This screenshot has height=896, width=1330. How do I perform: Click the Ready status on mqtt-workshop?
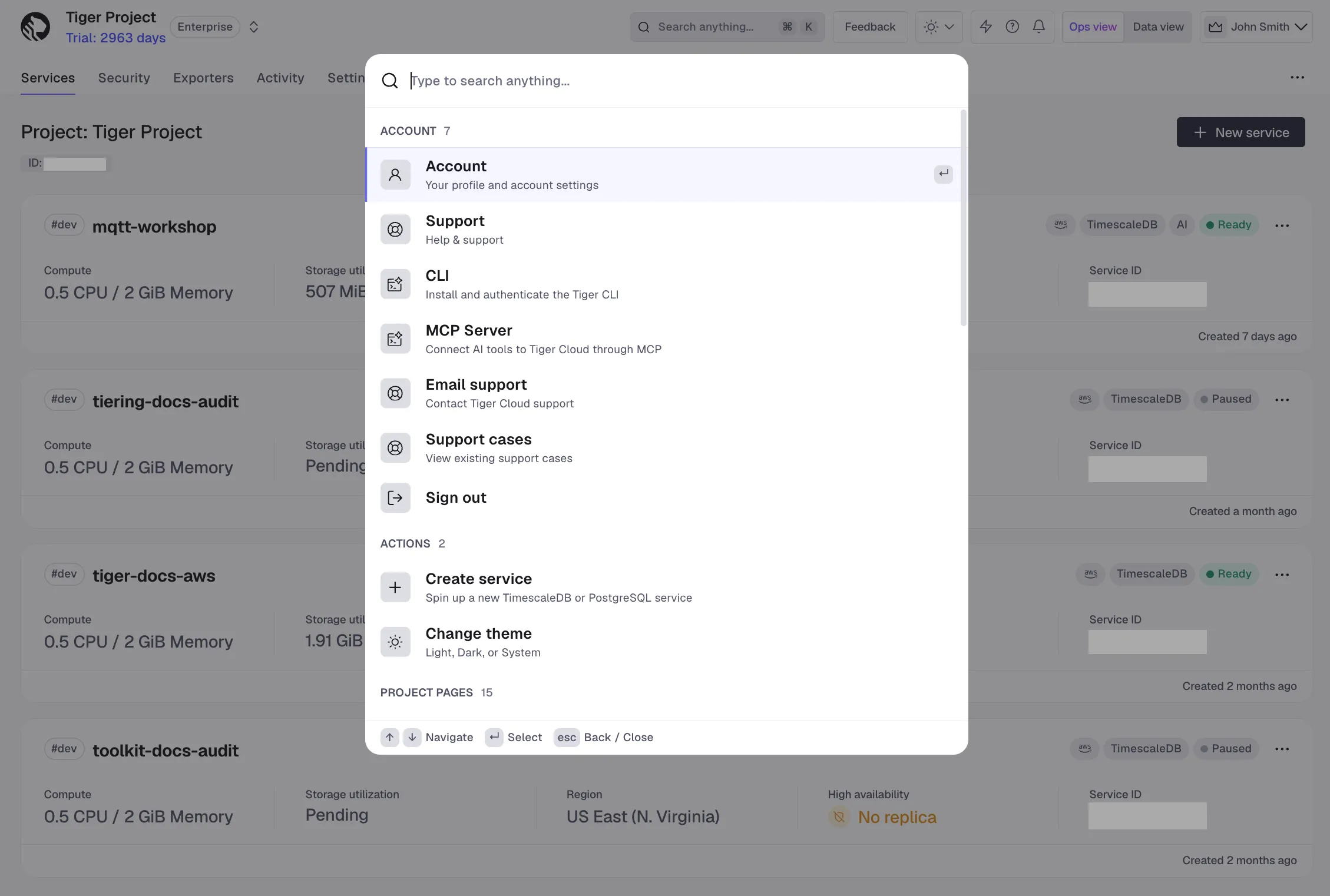tap(1229, 225)
